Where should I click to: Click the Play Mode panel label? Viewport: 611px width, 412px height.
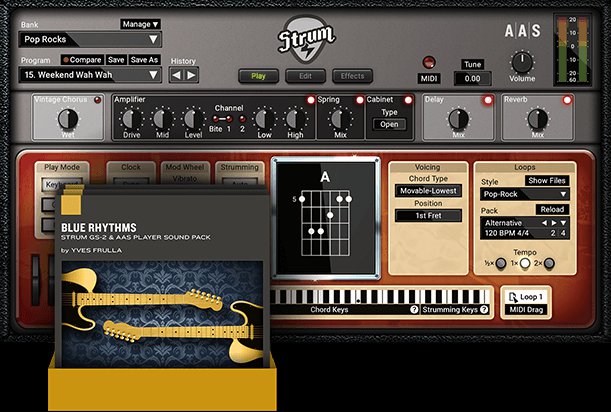tap(62, 167)
